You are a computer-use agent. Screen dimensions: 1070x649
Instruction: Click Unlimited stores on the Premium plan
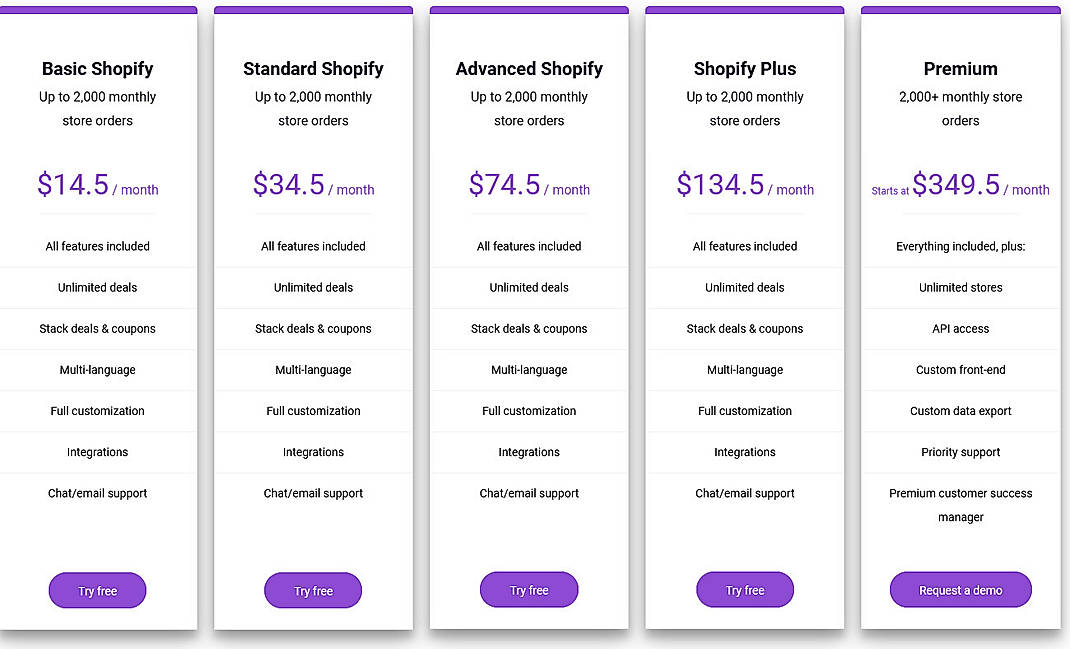tap(960, 287)
